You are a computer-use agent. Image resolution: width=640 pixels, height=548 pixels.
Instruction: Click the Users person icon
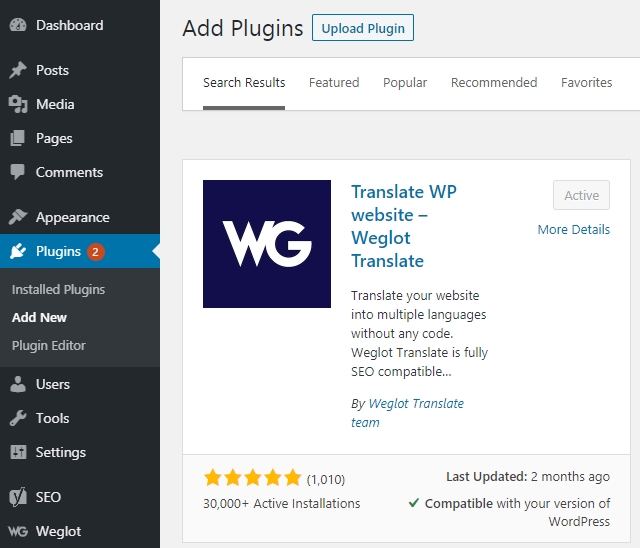(x=18, y=384)
